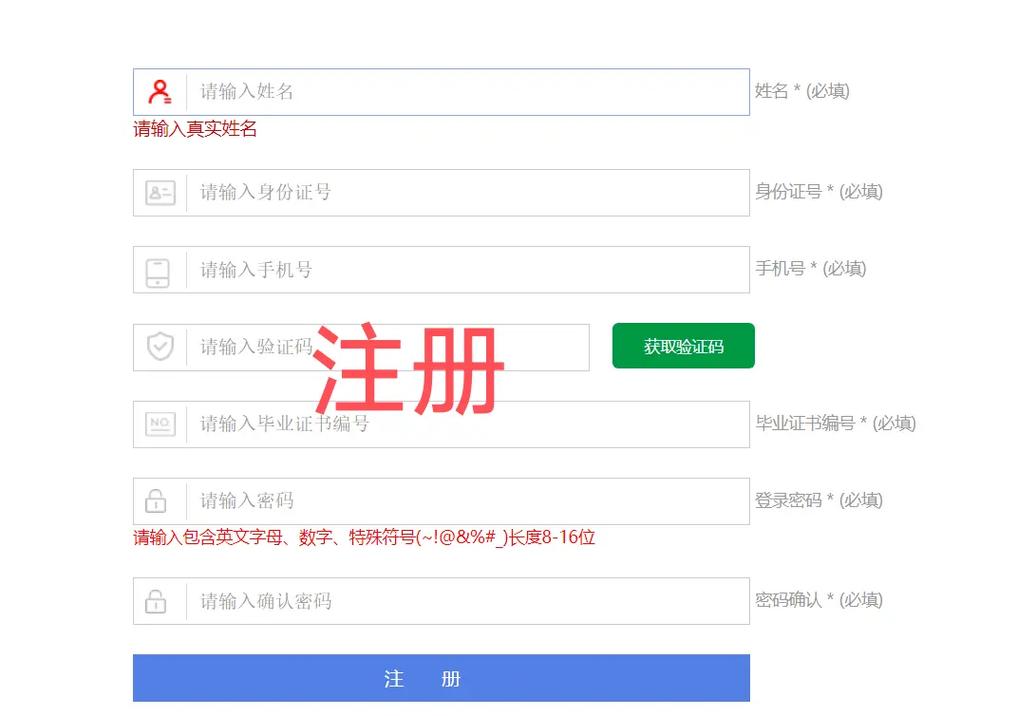This screenshot has width=1017, height=716.
Task: Click the 请输入确认密码 confirm field
Action: (x=400, y=600)
